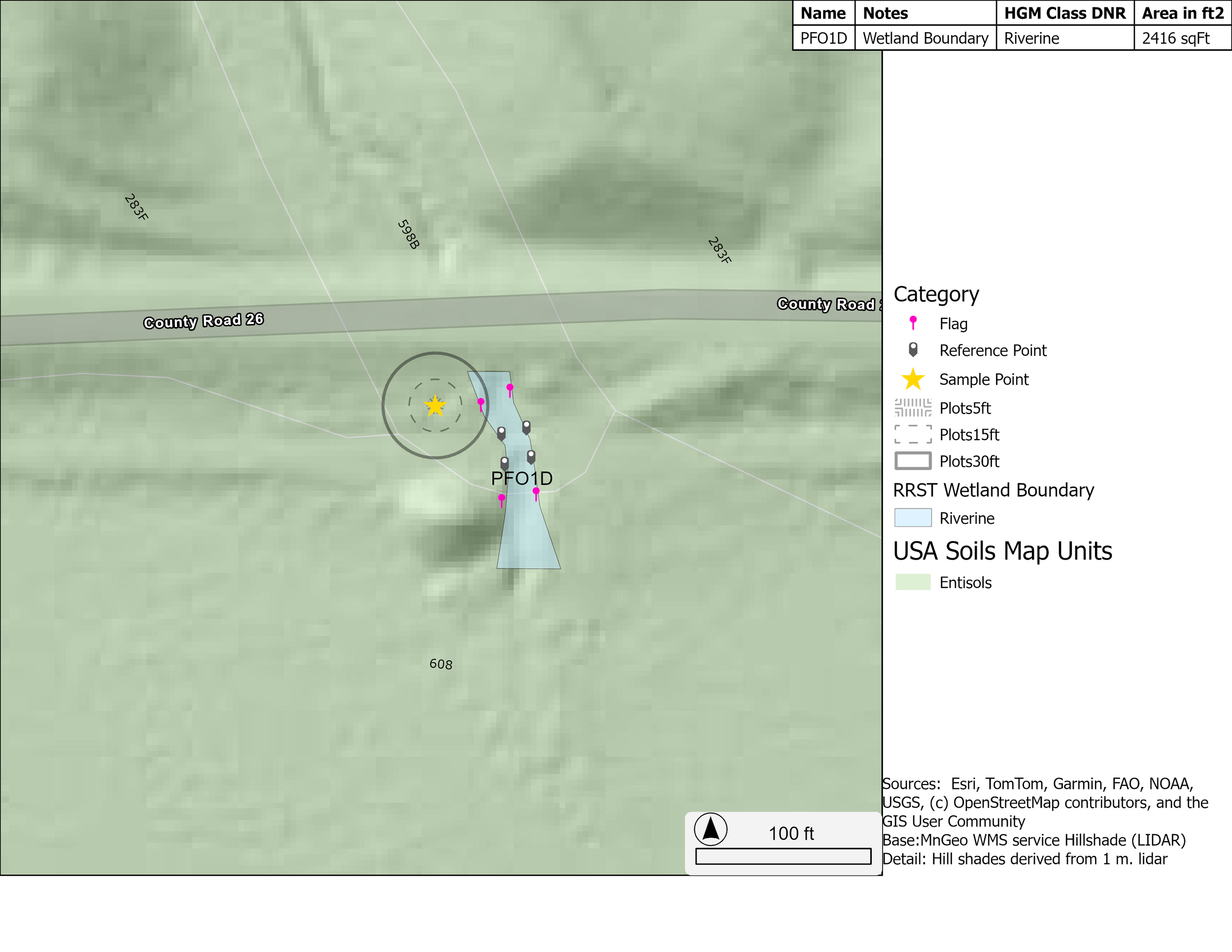This screenshot has width=1232, height=952.
Task: Click the PFO1D wetland label on map
Action: click(521, 478)
